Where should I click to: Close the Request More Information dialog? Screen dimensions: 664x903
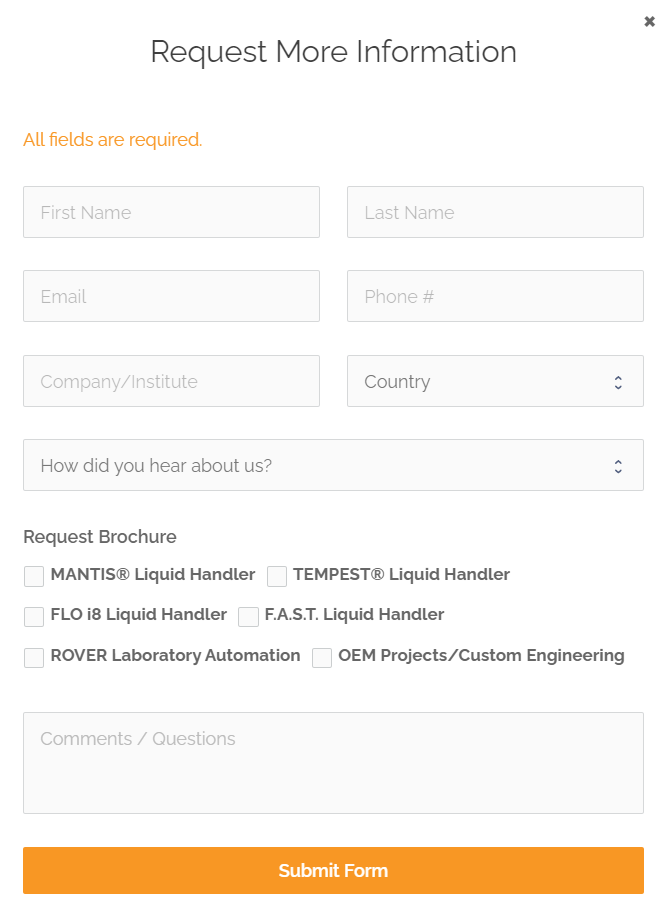pos(649,22)
